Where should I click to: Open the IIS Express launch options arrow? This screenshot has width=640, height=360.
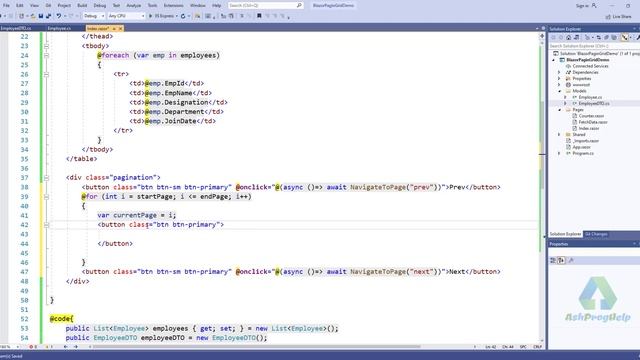click(176, 16)
